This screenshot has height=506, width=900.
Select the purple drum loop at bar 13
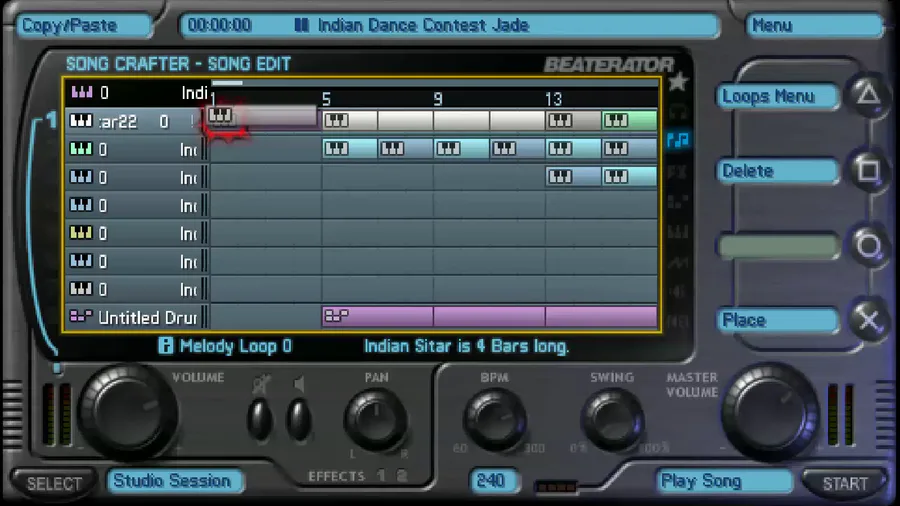[x=602, y=316]
